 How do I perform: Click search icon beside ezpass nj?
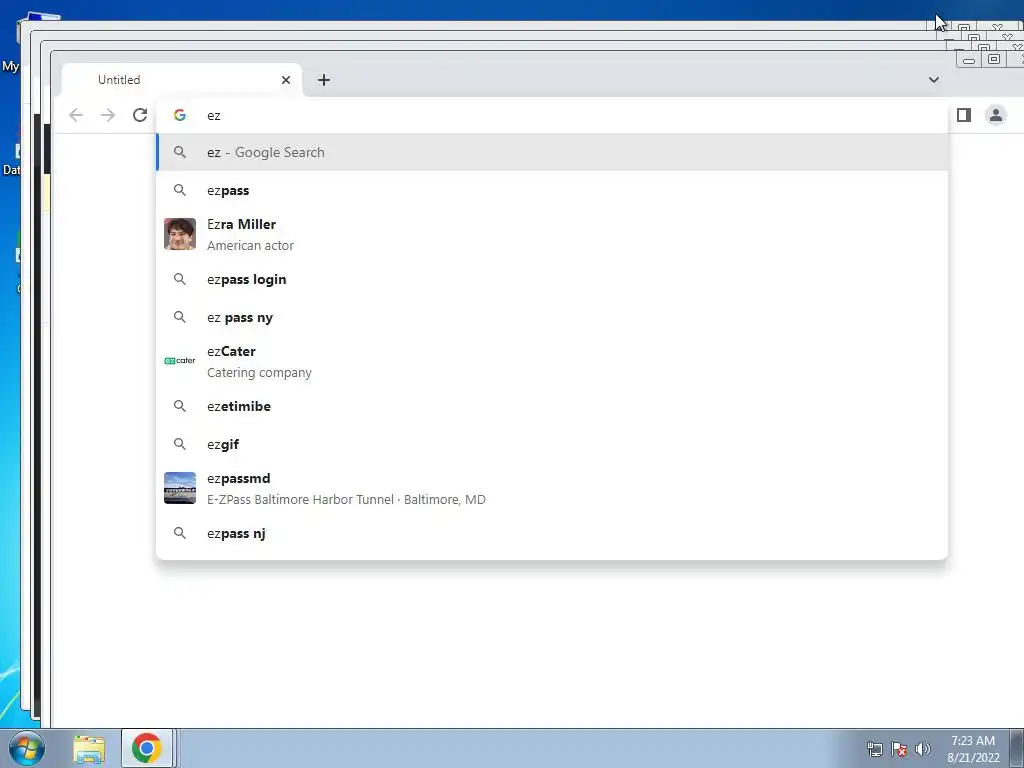tap(180, 533)
